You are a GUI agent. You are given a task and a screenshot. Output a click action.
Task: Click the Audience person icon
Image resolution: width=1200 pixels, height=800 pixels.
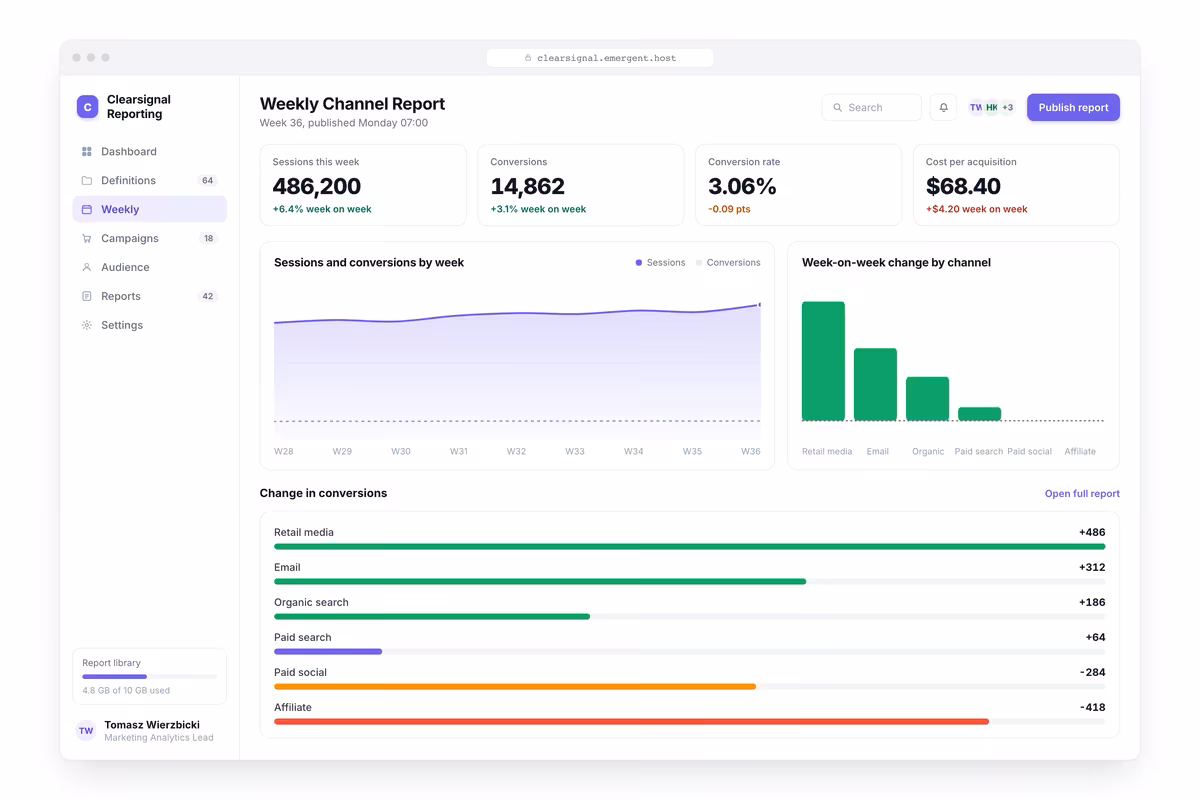pyautogui.click(x=87, y=268)
